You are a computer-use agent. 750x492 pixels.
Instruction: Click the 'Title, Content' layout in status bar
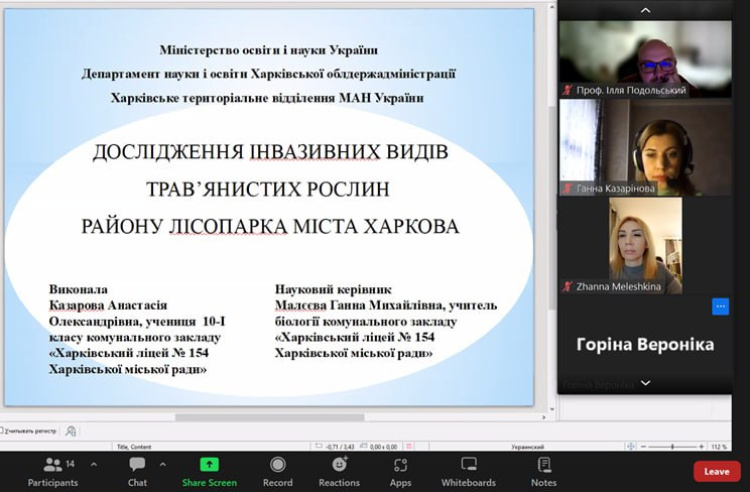tap(134, 447)
